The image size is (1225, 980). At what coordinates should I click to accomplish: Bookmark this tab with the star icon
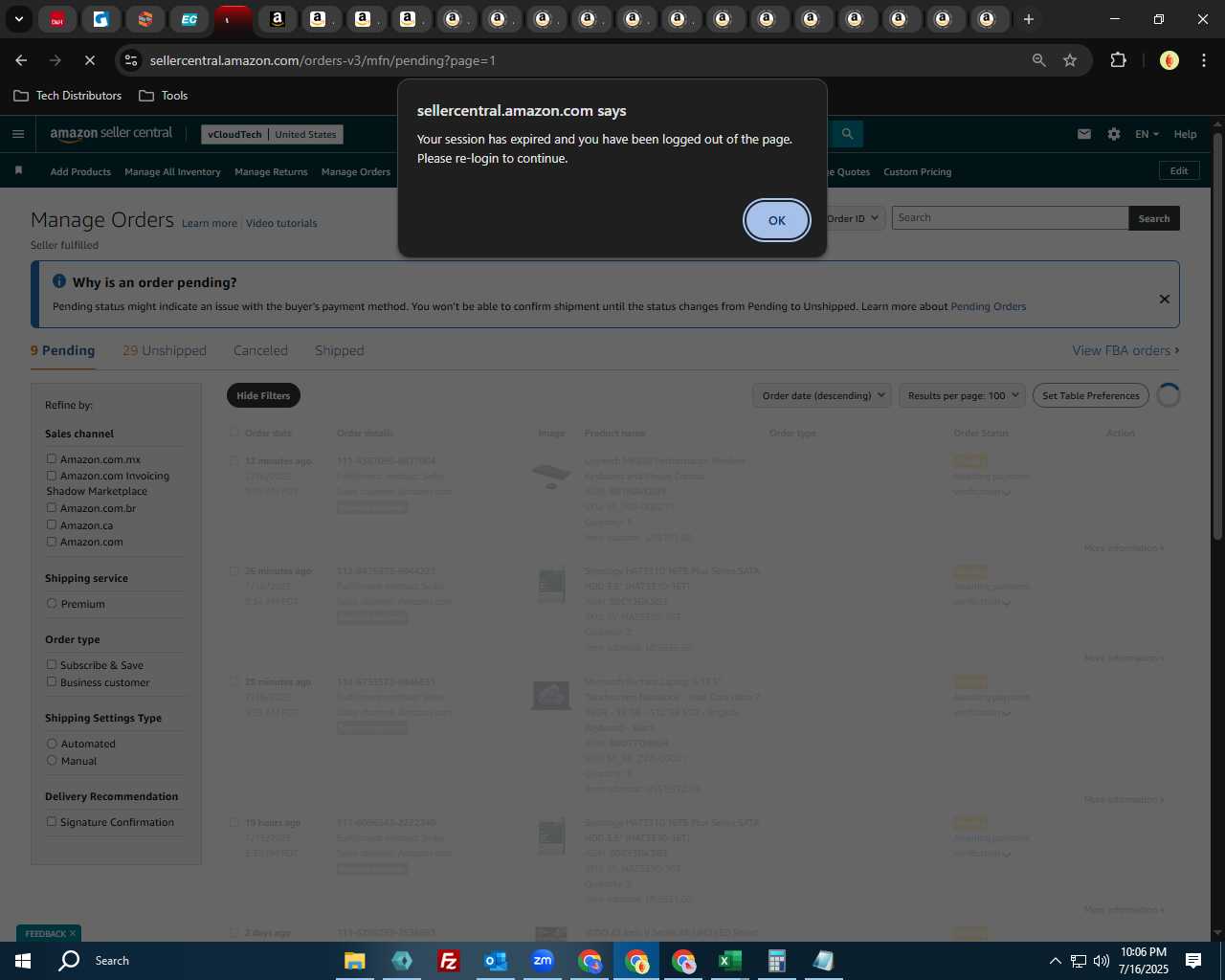pyautogui.click(x=1070, y=60)
